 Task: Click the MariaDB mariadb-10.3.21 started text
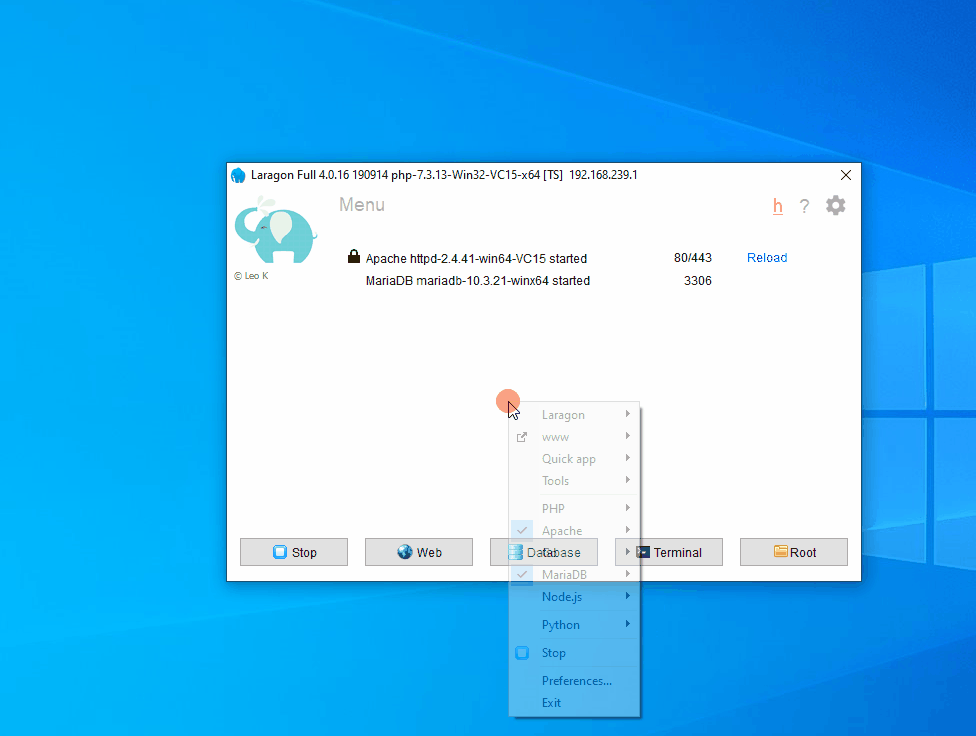click(x=477, y=281)
